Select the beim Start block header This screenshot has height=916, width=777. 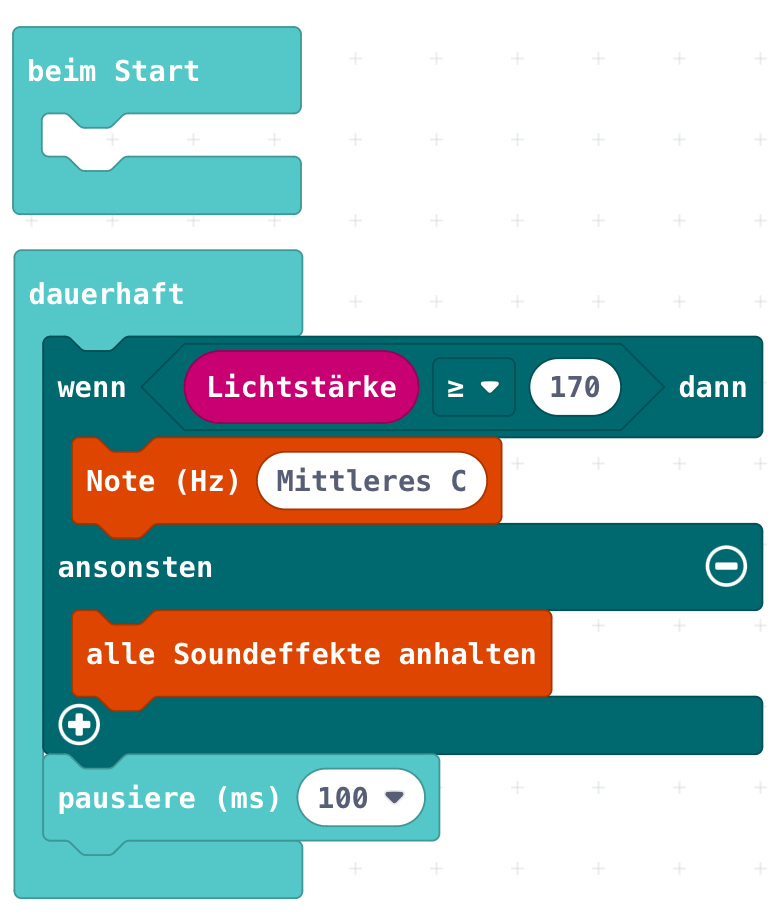[113, 72]
